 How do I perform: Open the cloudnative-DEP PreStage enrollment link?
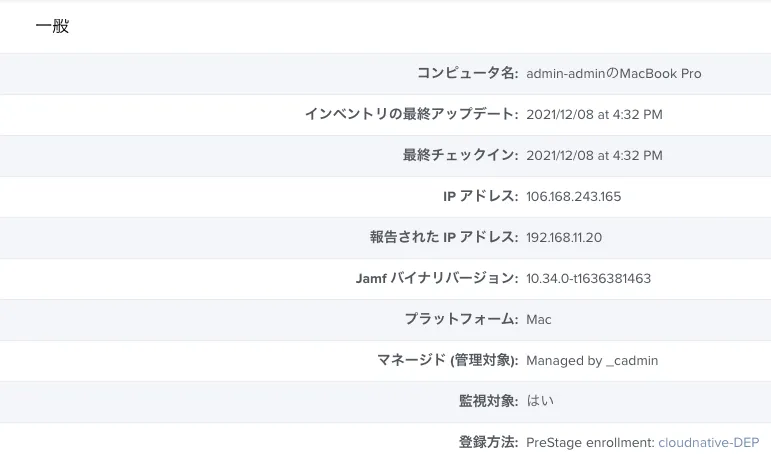point(708,442)
